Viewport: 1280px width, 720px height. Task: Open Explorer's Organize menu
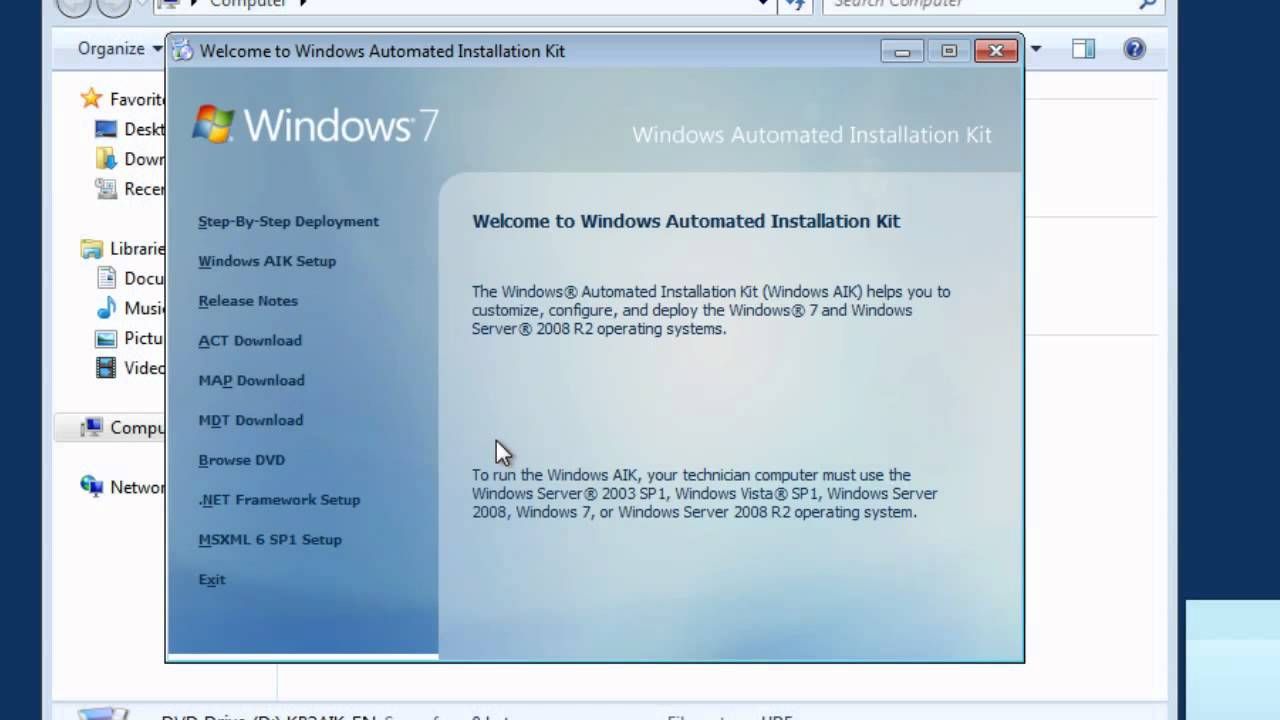pyautogui.click(x=118, y=48)
